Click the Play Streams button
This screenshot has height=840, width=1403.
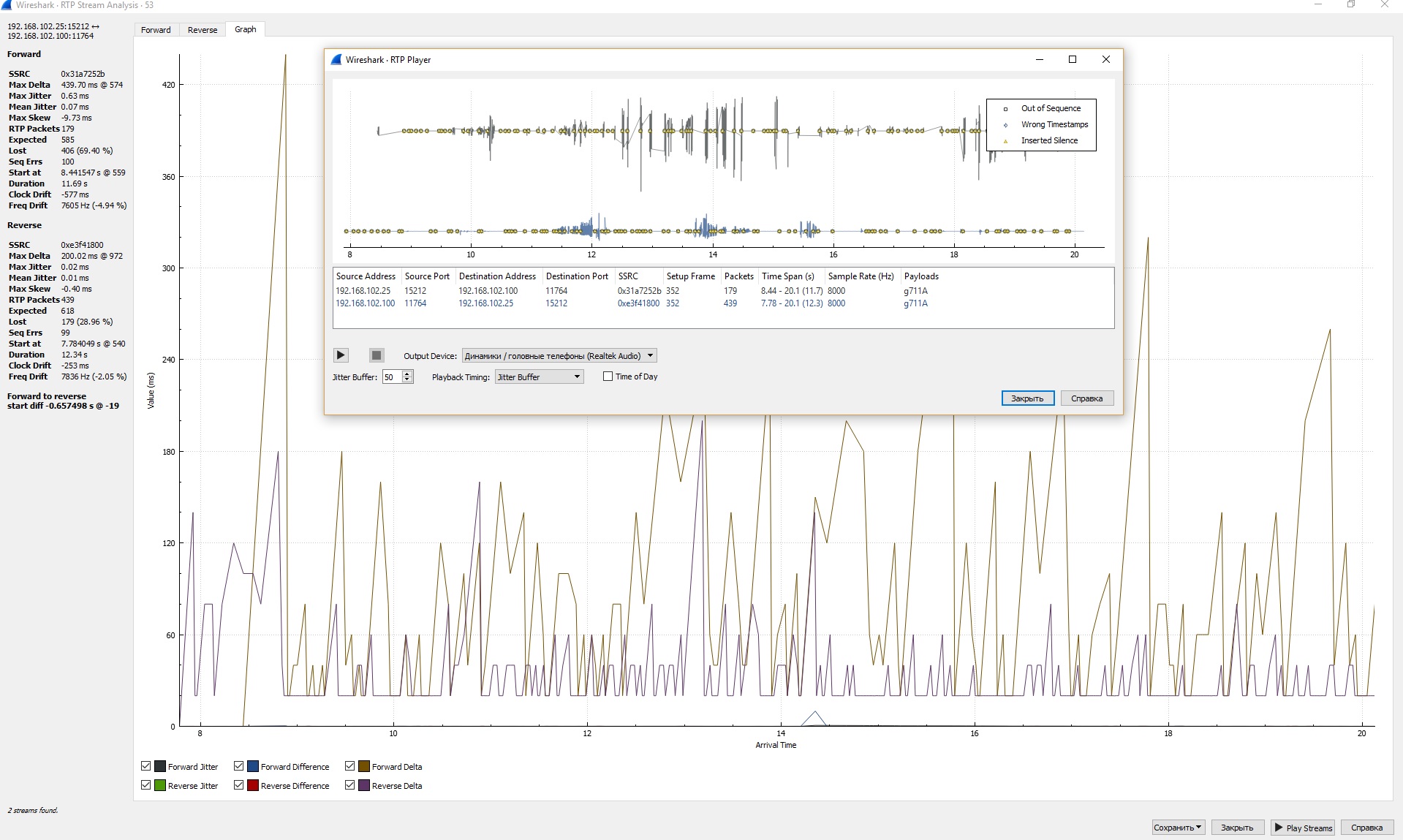pyautogui.click(x=1303, y=828)
